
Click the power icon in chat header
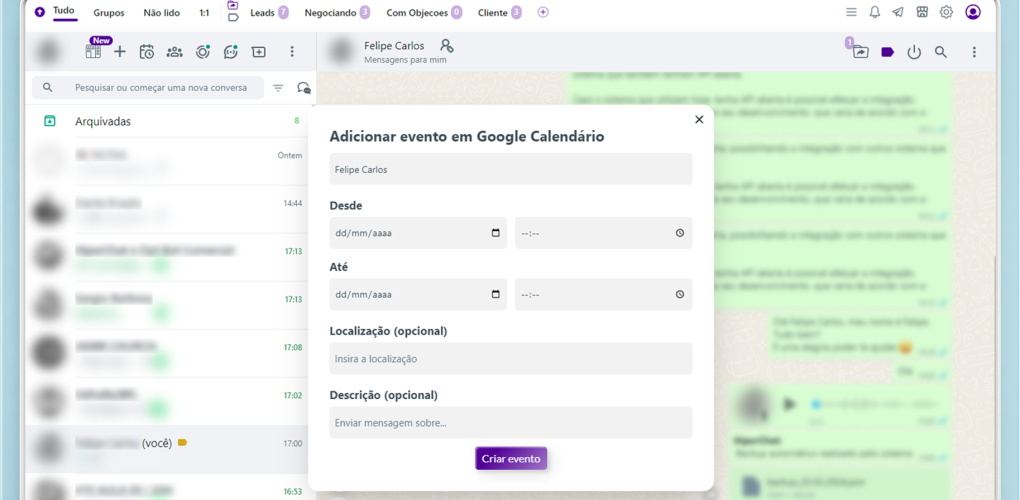pyautogui.click(x=915, y=52)
